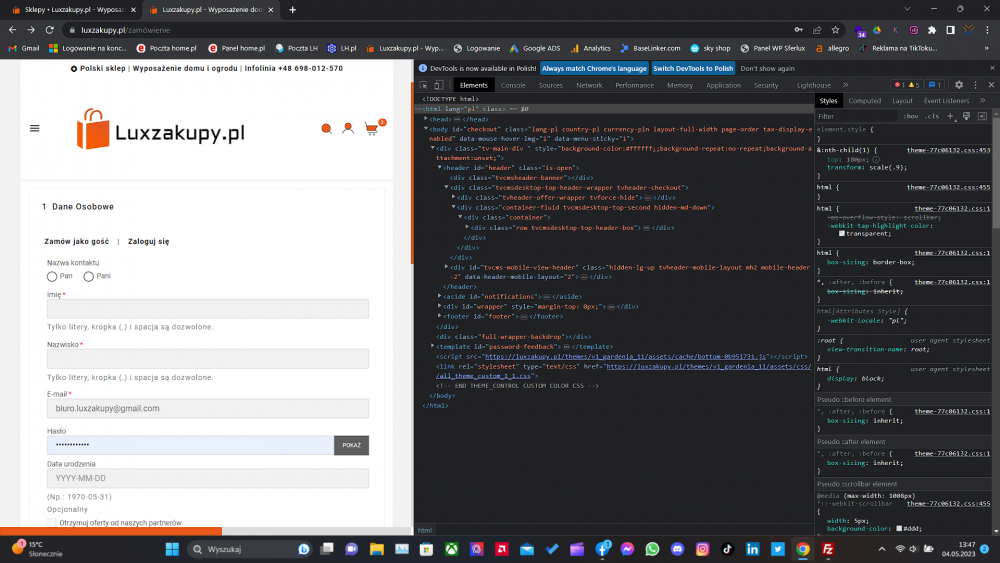Click the POKAŻ password reveal button
The width and height of the screenshot is (1000, 563).
351,445
